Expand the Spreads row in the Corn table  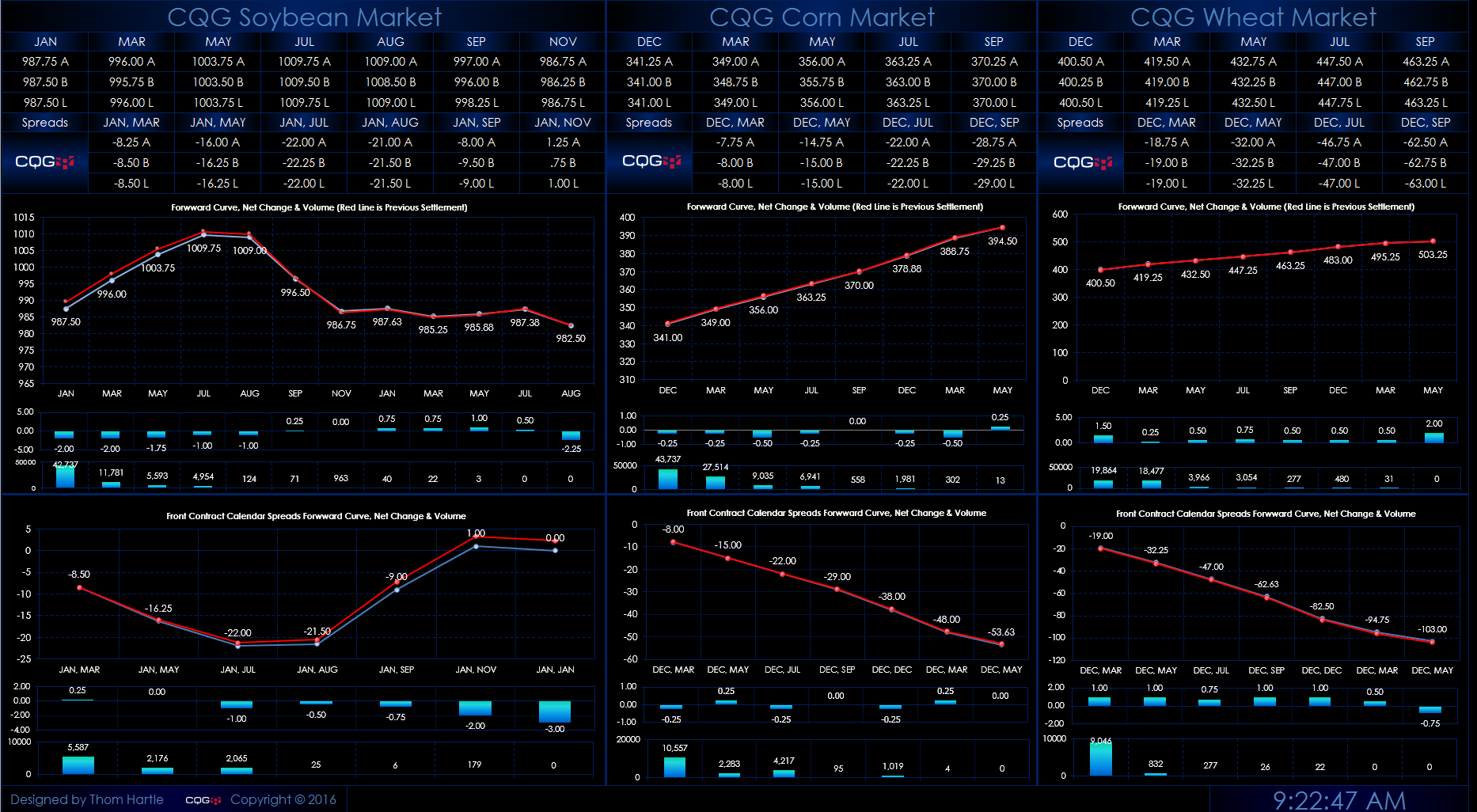click(649, 122)
